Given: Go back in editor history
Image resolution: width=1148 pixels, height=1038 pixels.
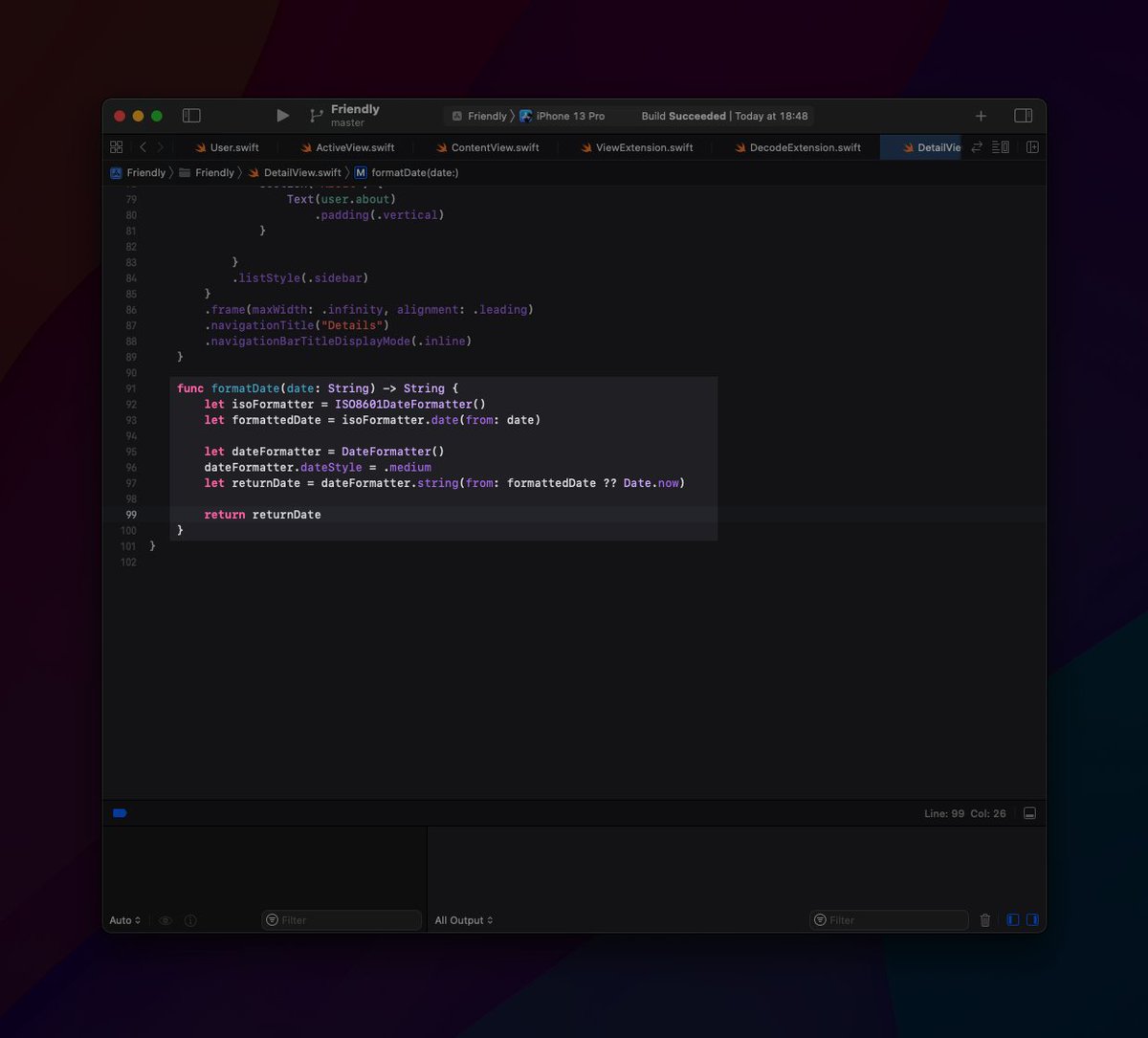Looking at the screenshot, I should [143, 147].
